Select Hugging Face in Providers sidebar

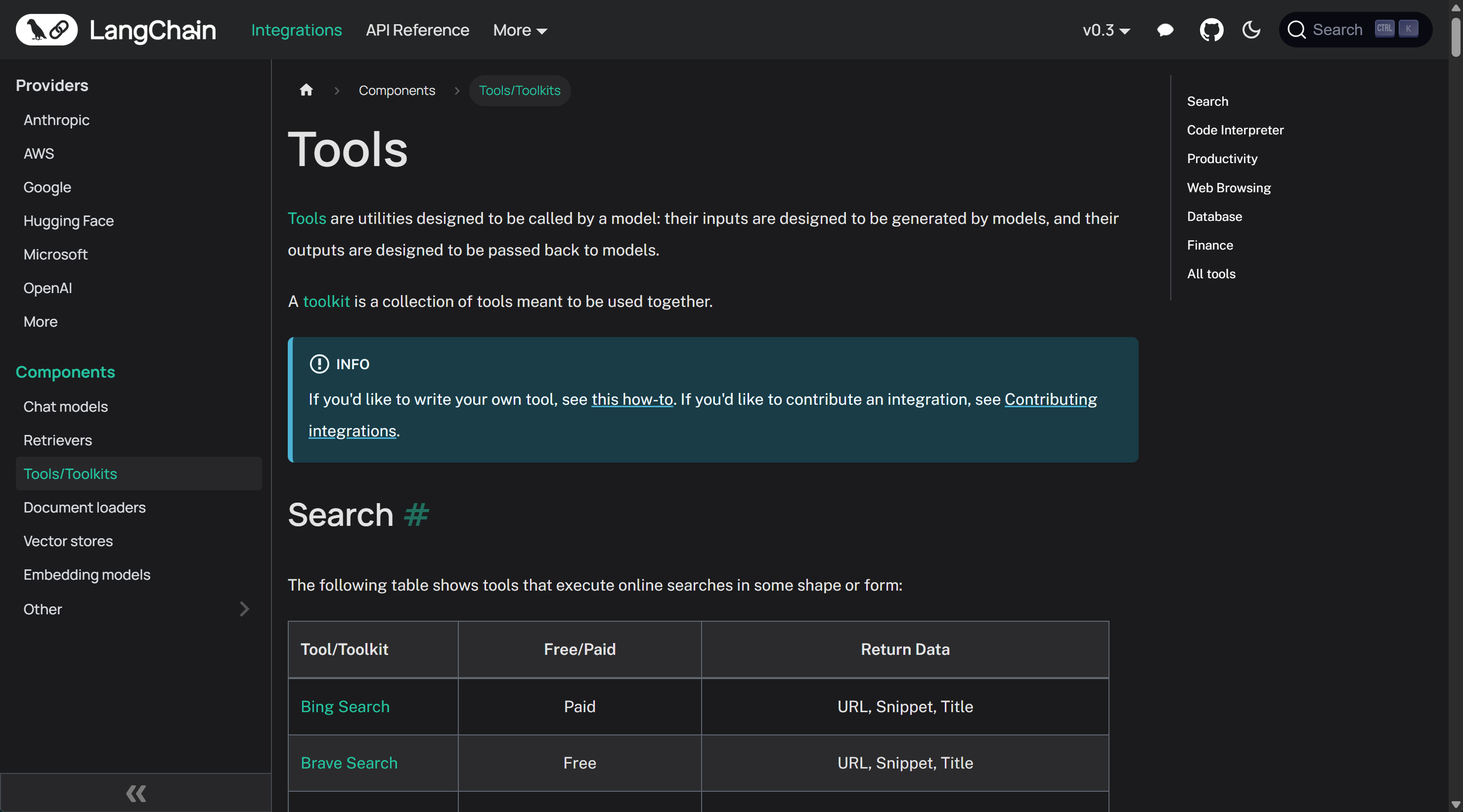(69, 220)
